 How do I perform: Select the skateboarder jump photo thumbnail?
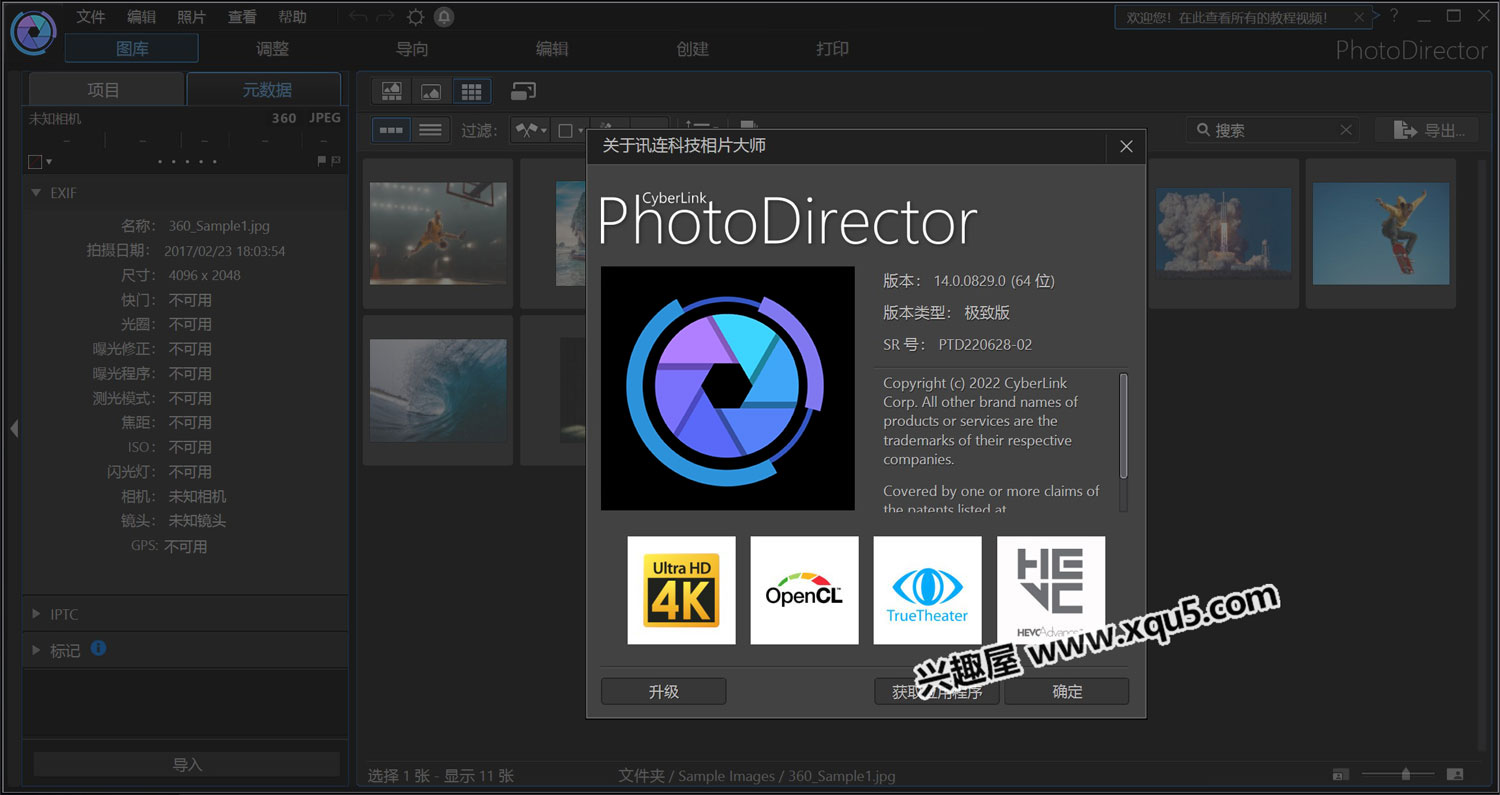(x=1381, y=233)
